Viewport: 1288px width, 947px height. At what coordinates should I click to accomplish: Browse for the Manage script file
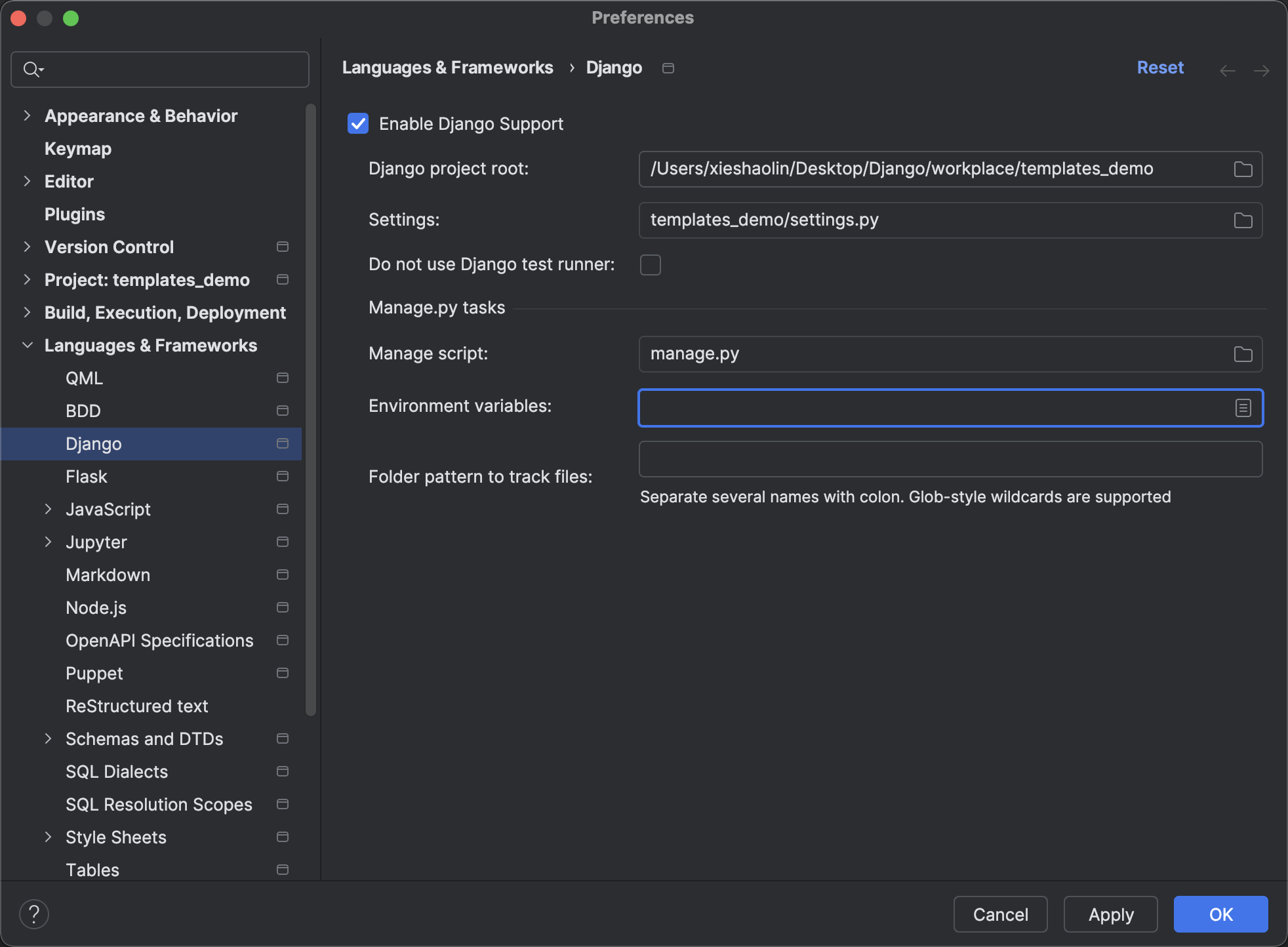point(1243,354)
